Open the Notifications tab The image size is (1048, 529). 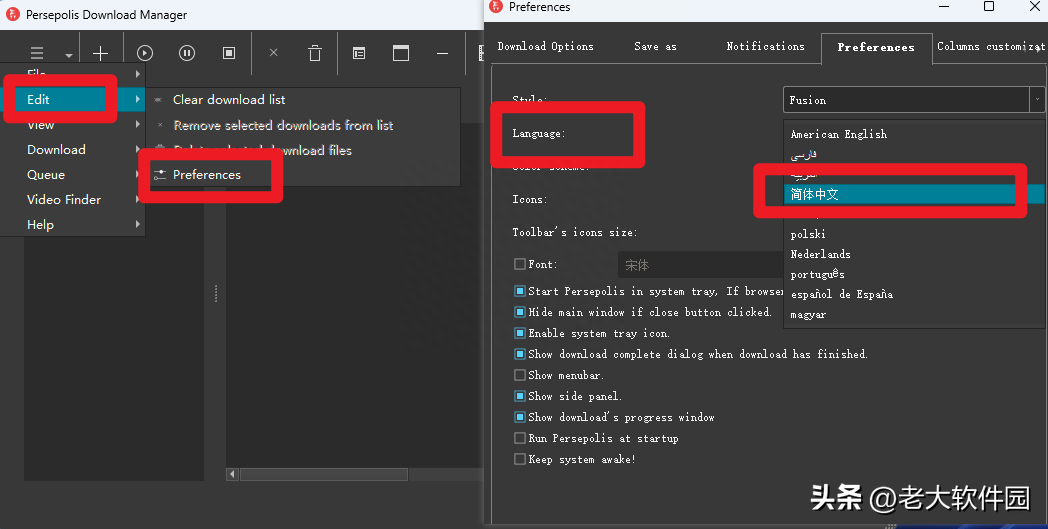[765, 46]
